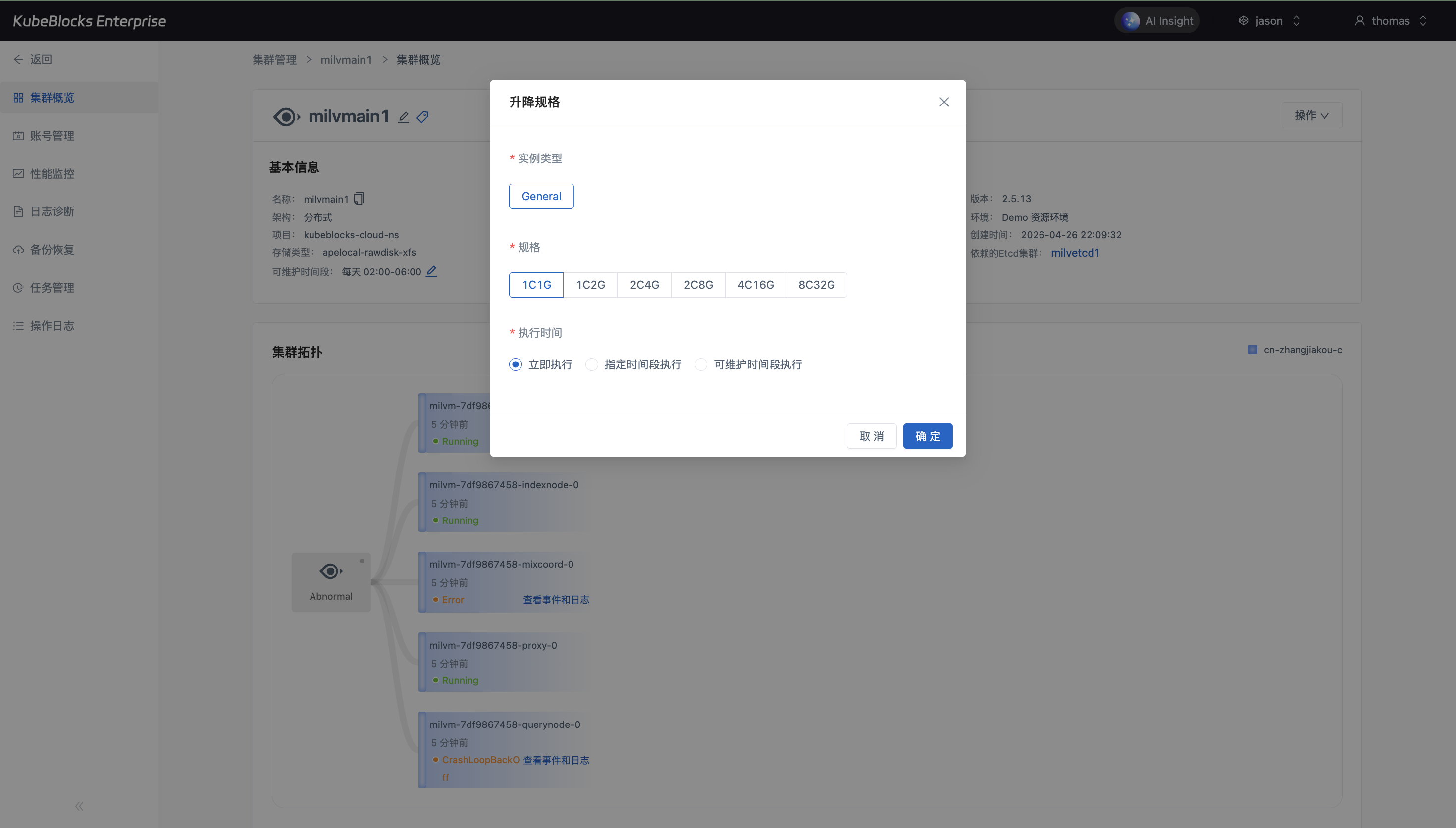Pick the 4C16G spec option

pyautogui.click(x=755, y=285)
